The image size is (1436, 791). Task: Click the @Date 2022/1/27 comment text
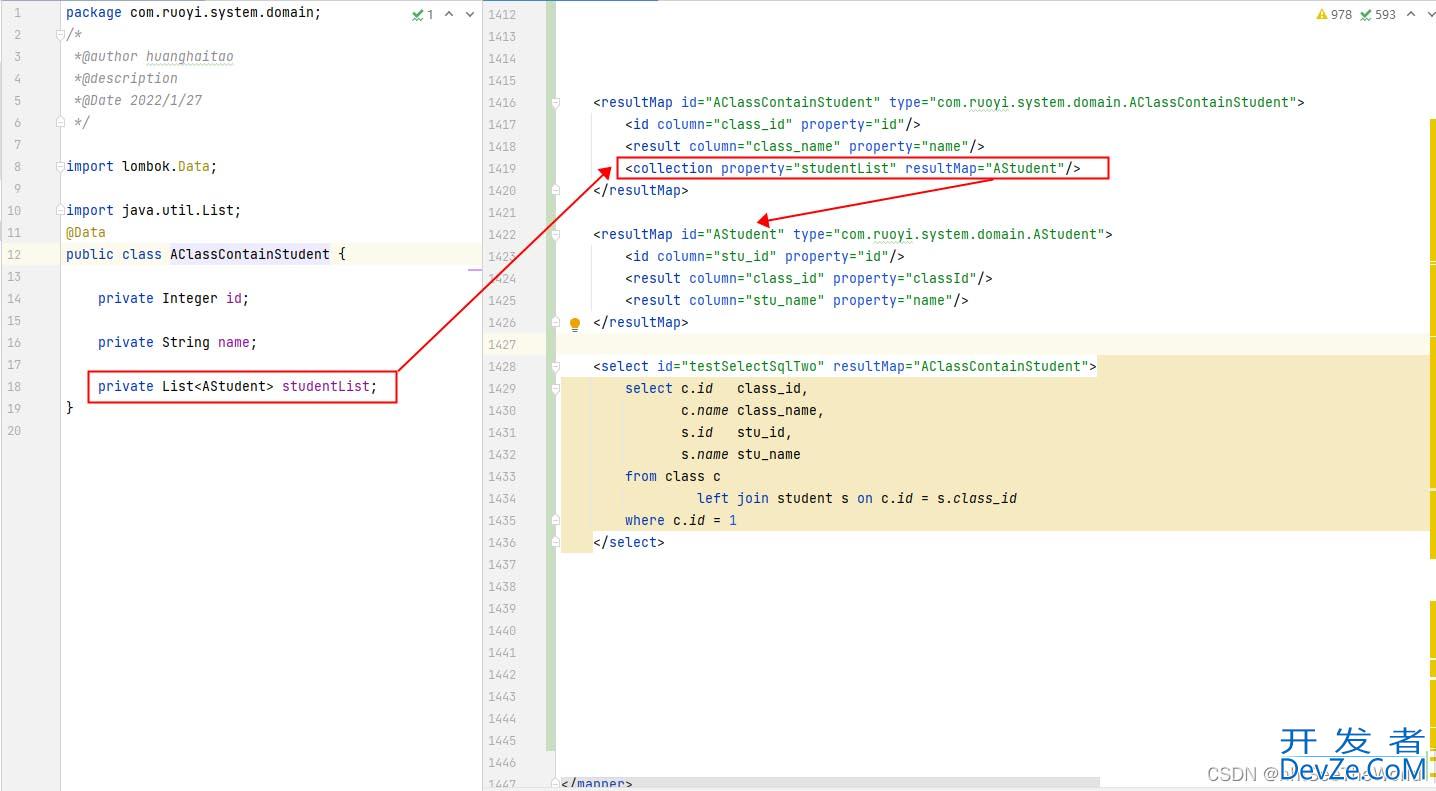pos(138,100)
